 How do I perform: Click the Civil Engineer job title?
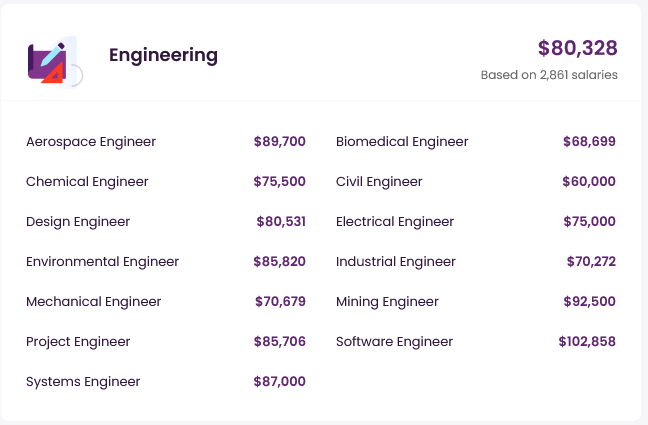click(x=379, y=182)
